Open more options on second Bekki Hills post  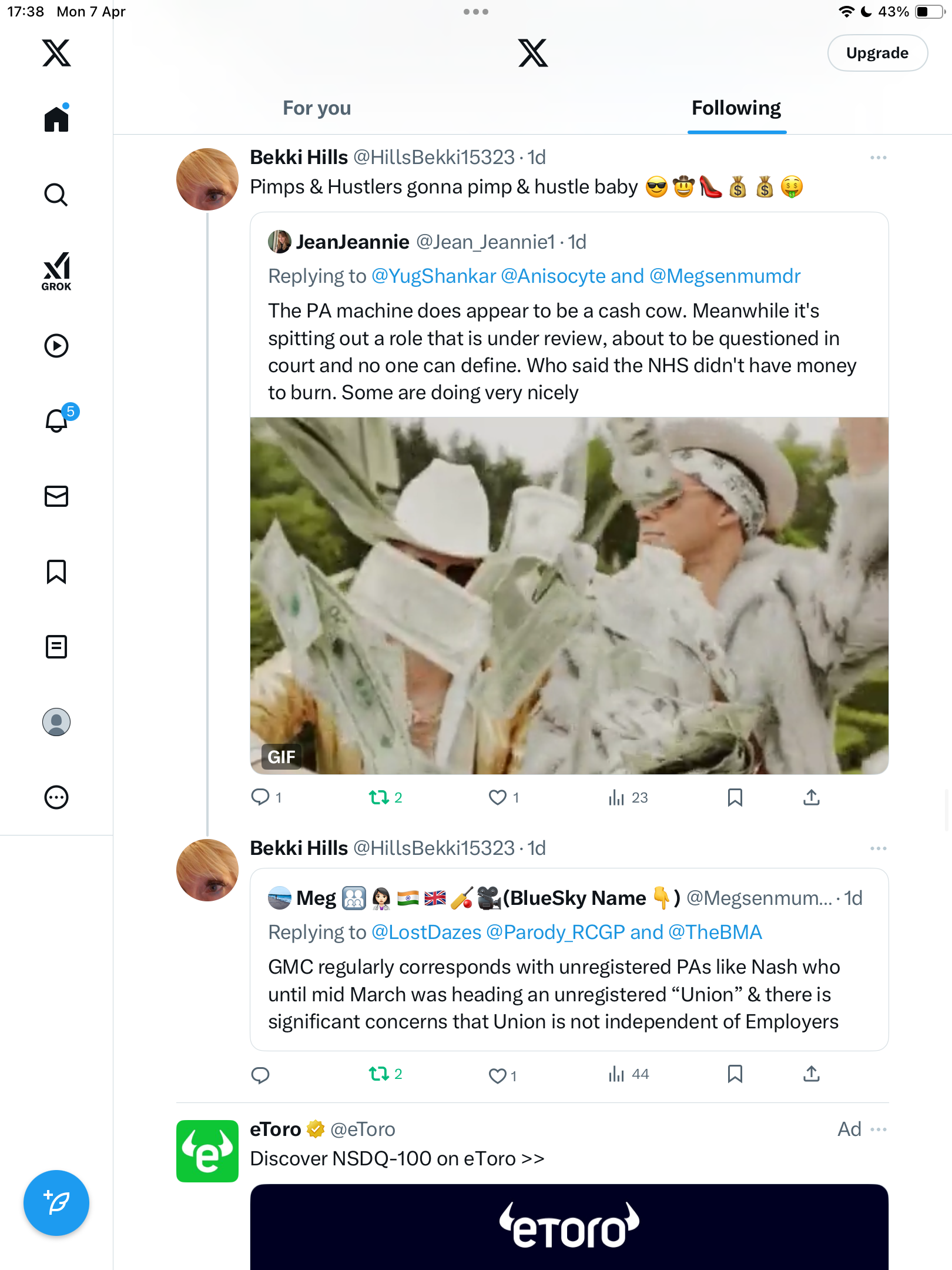(x=878, y=848)
